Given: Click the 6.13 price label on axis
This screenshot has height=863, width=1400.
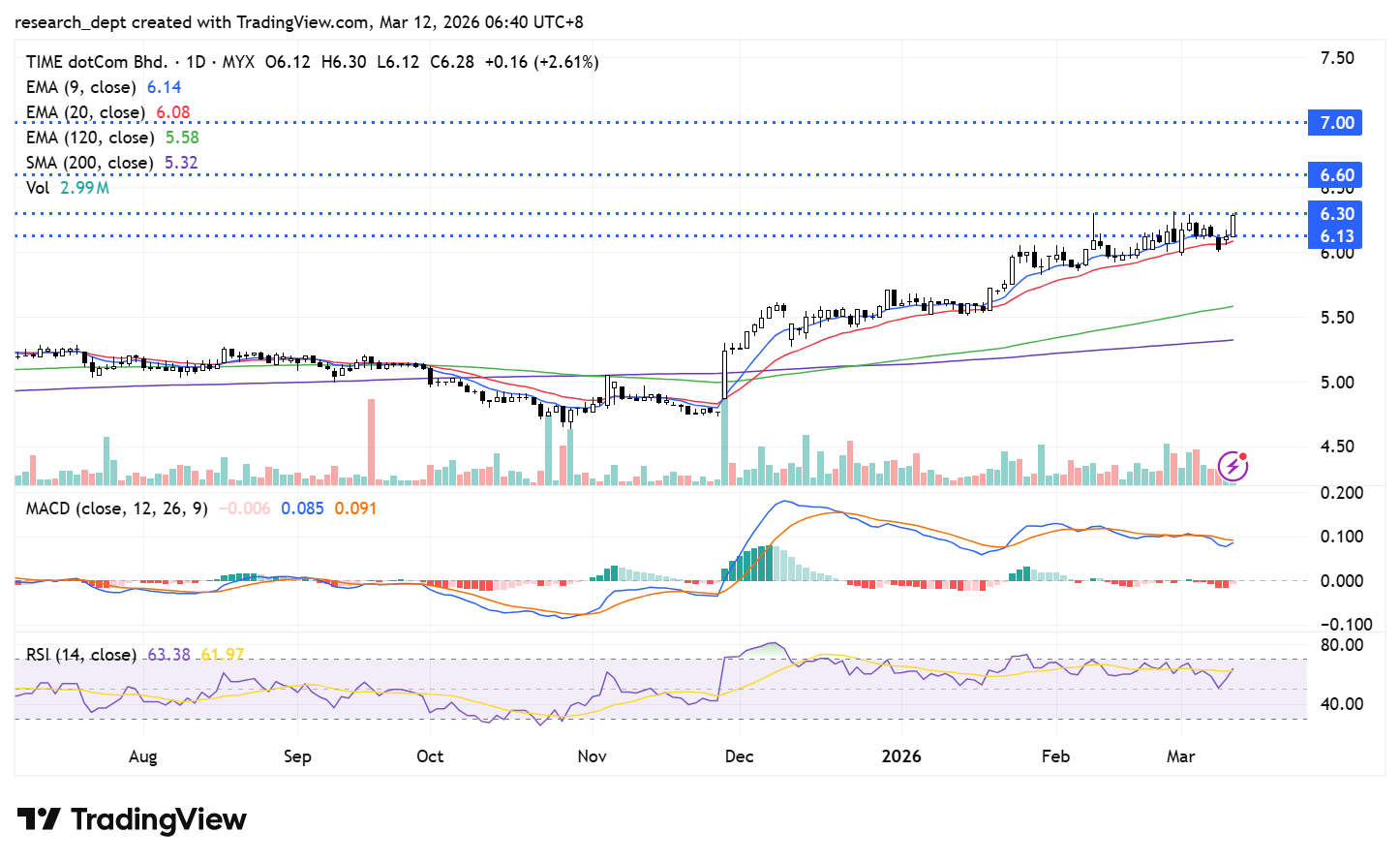Looking at the screenshot, I should (1335, 236).
